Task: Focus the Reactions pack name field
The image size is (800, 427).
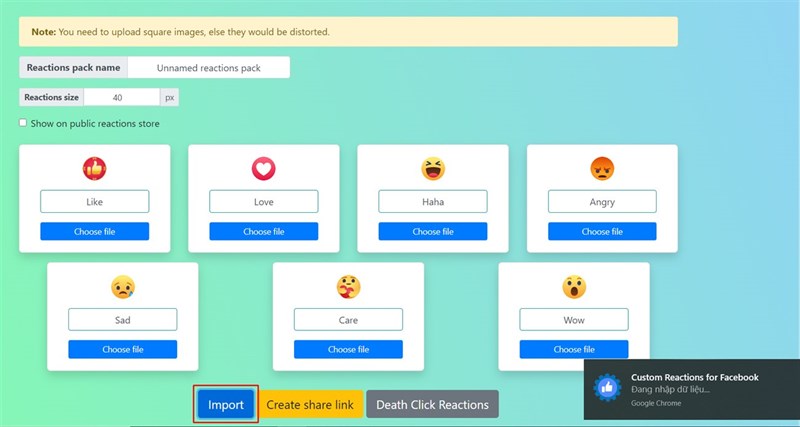Action: (209, 67)
